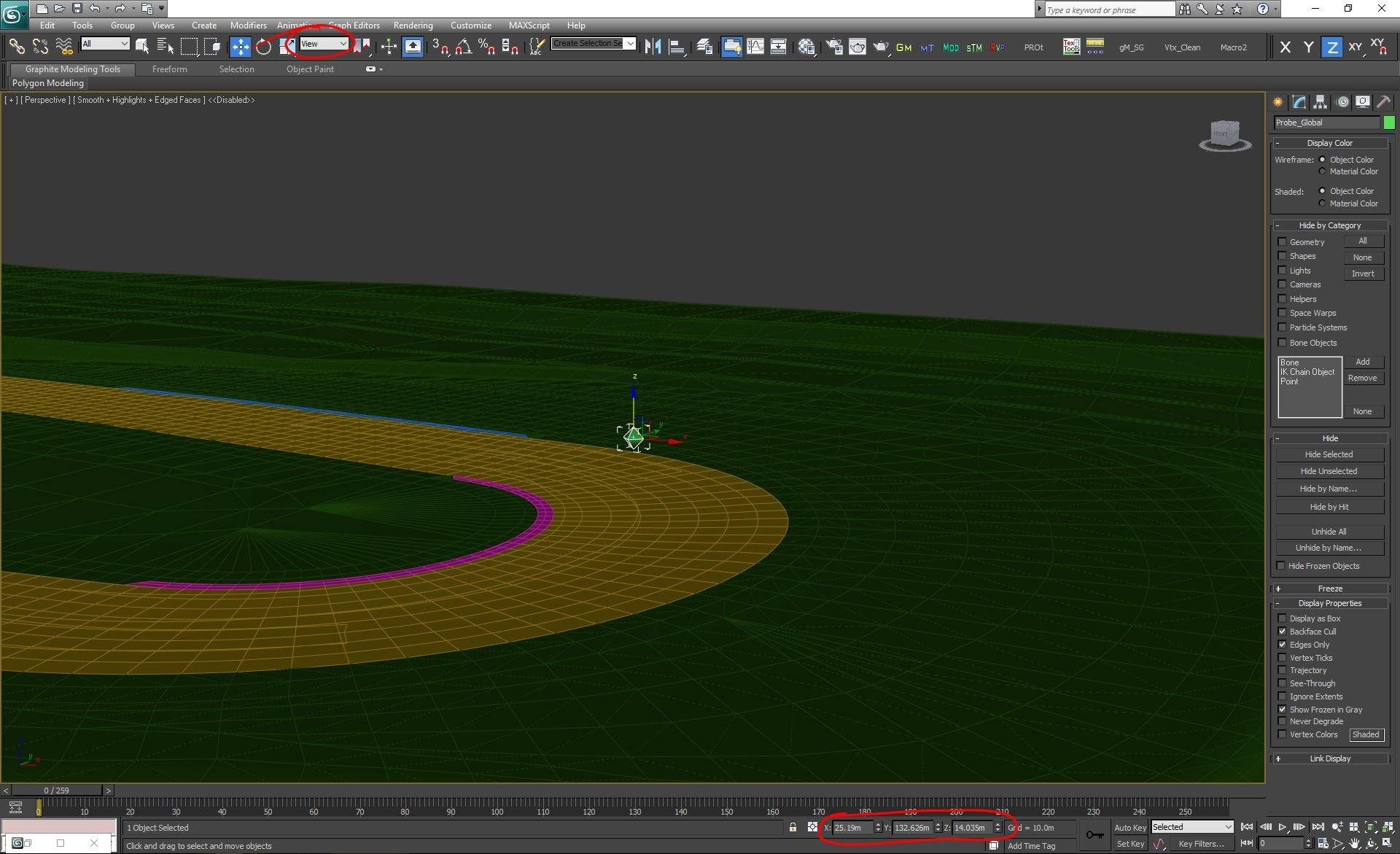The height and width of the screenshot is (854, 1400).
Task: Click the time slider 0 / 259 handle
Action: click(57, 790)
